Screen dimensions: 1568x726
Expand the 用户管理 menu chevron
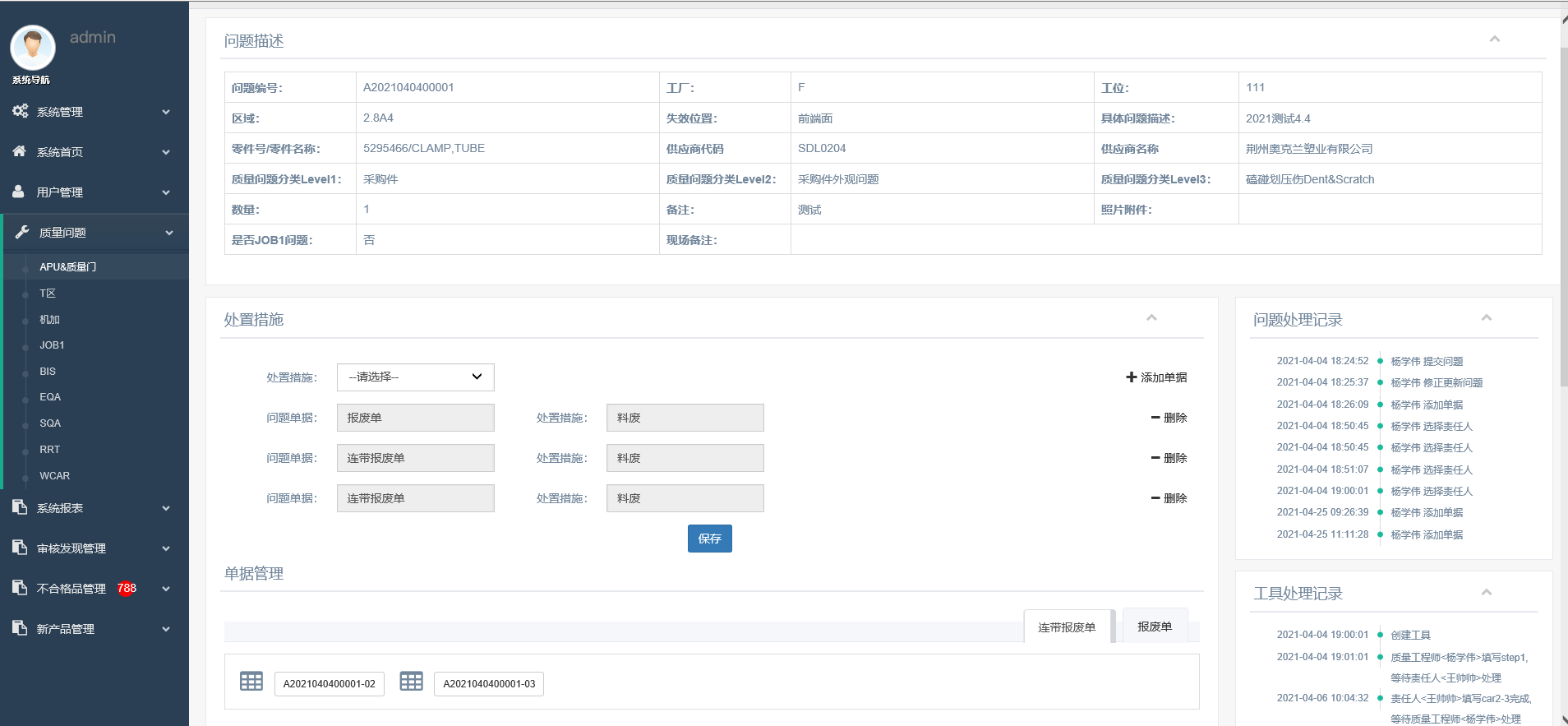tap(166, 192)
